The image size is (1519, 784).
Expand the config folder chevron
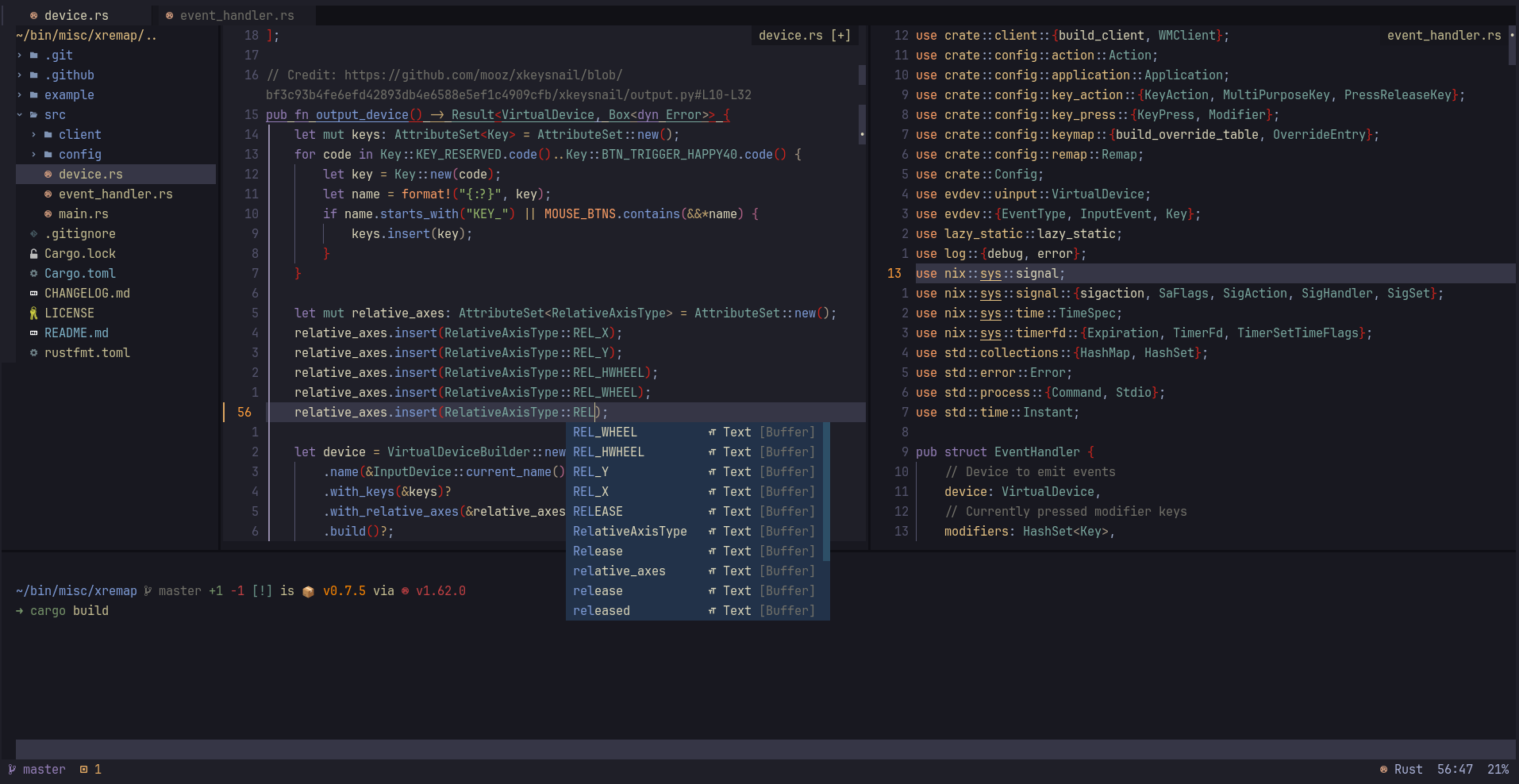point(33,154)
